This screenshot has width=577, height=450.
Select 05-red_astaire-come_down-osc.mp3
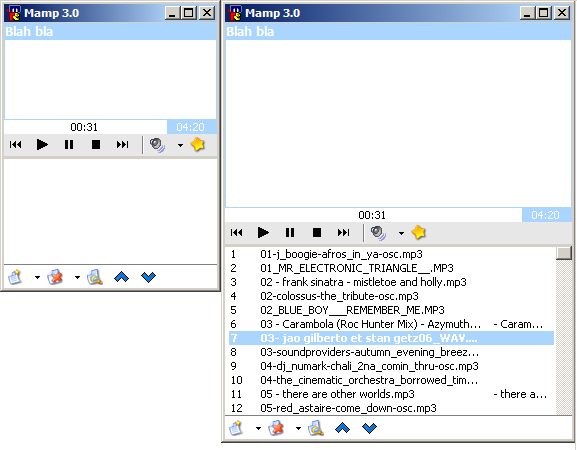(391, 408)
